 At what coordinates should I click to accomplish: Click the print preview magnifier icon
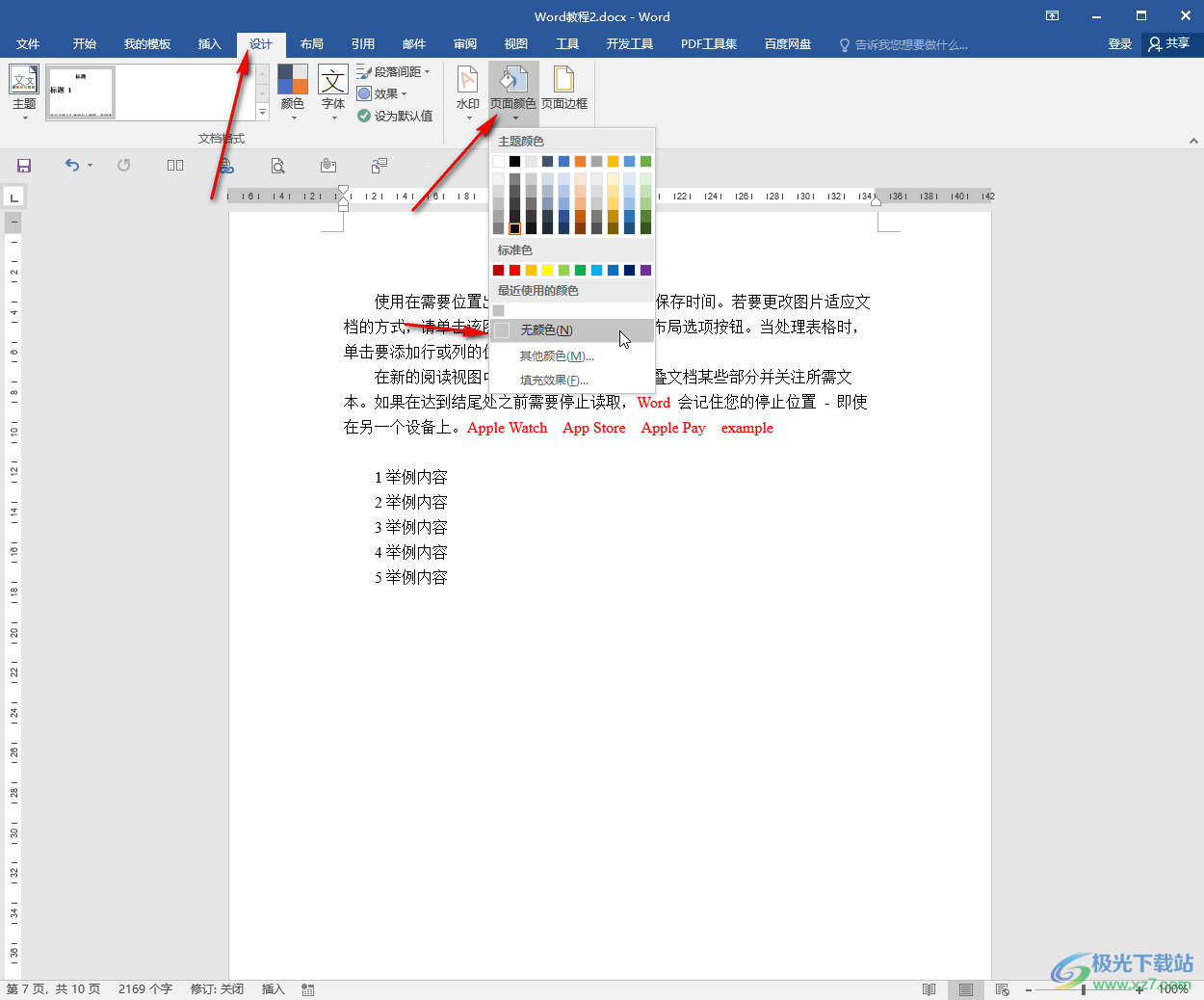pos(277,166)
